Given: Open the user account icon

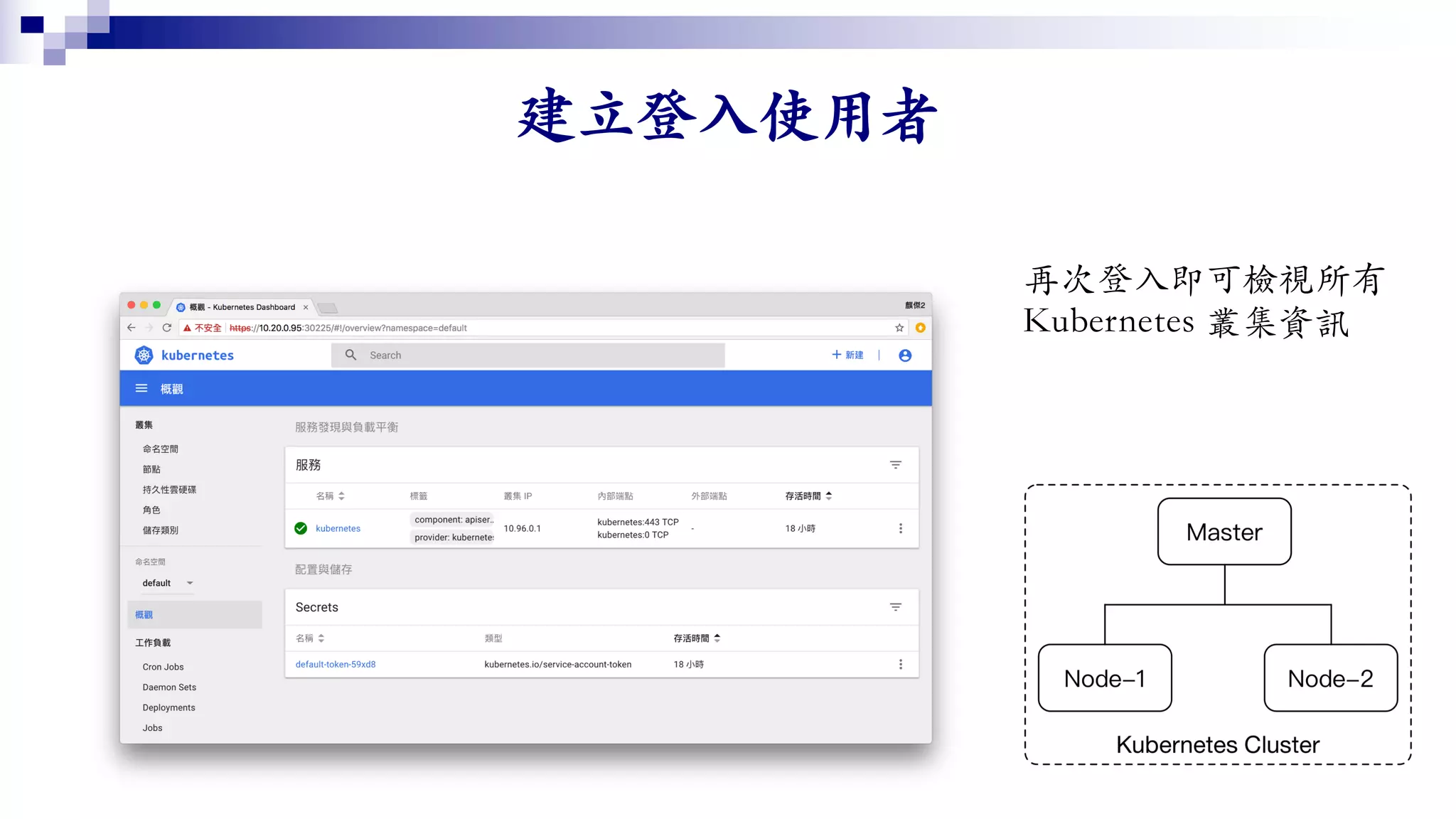Looking at the screenshot, I should point(904,355).
